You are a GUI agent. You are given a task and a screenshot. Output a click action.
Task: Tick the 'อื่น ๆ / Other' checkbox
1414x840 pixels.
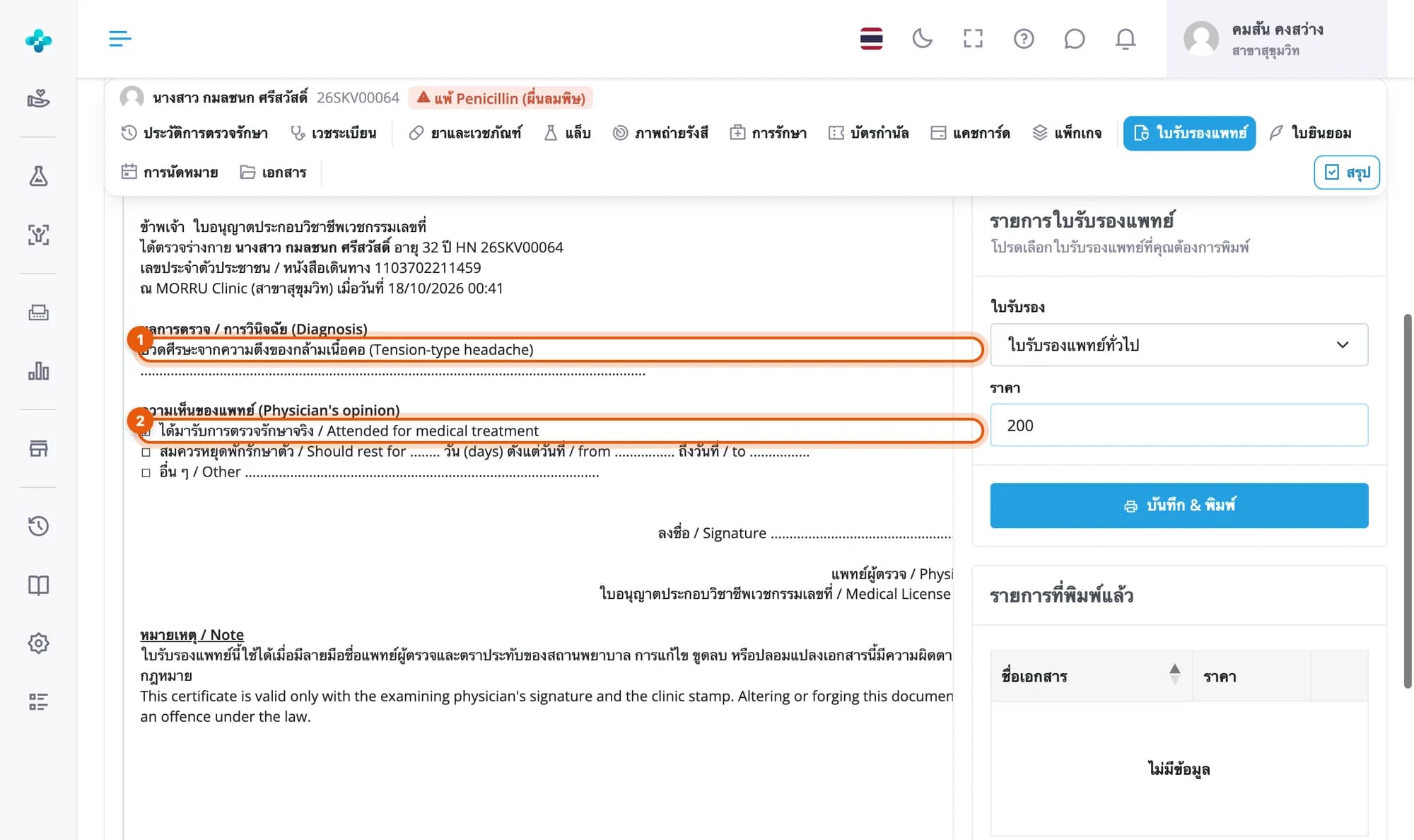[146, 472]
